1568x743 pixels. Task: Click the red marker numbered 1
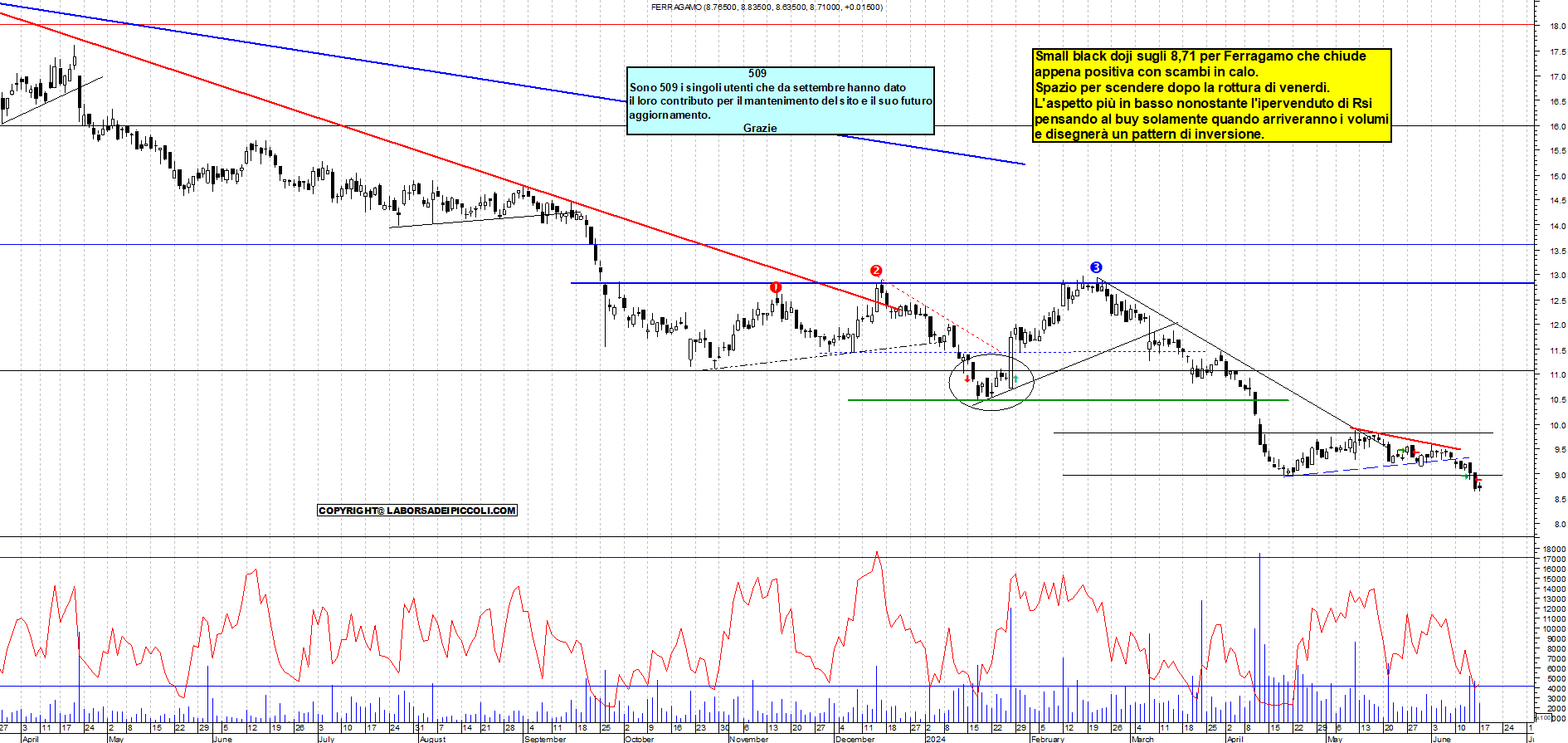tap(776, 287)
